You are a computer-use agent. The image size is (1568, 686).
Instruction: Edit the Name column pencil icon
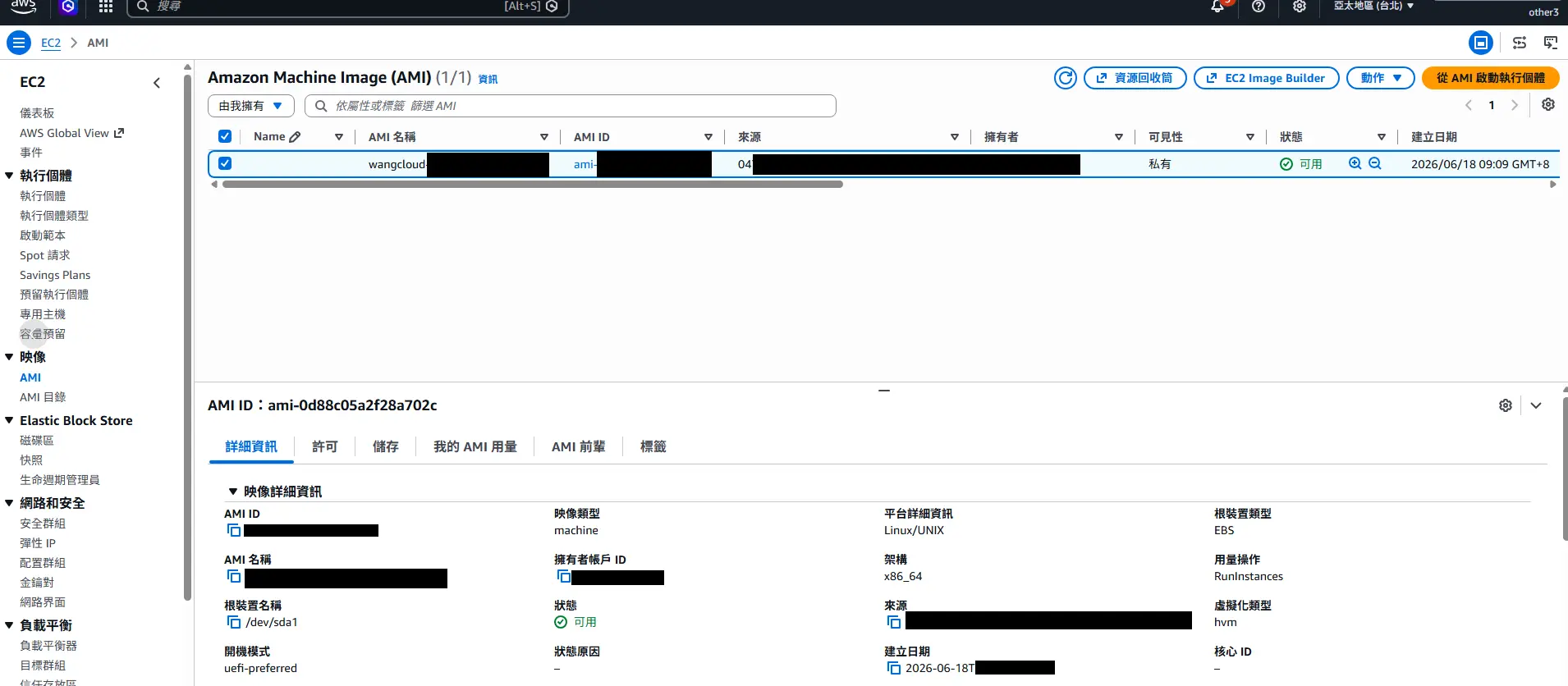coord(295,137)
